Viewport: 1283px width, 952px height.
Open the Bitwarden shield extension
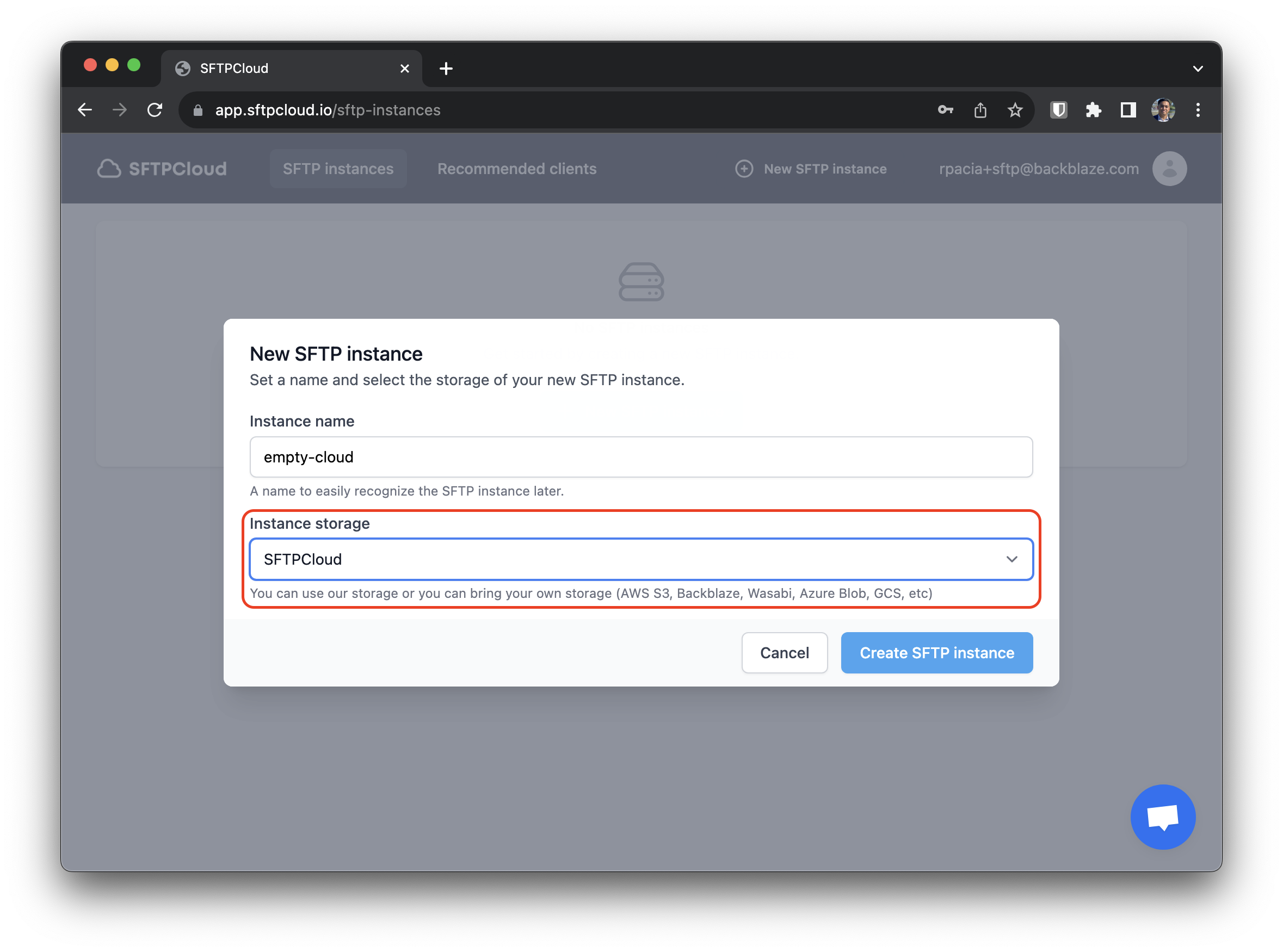coord(1058,110)
